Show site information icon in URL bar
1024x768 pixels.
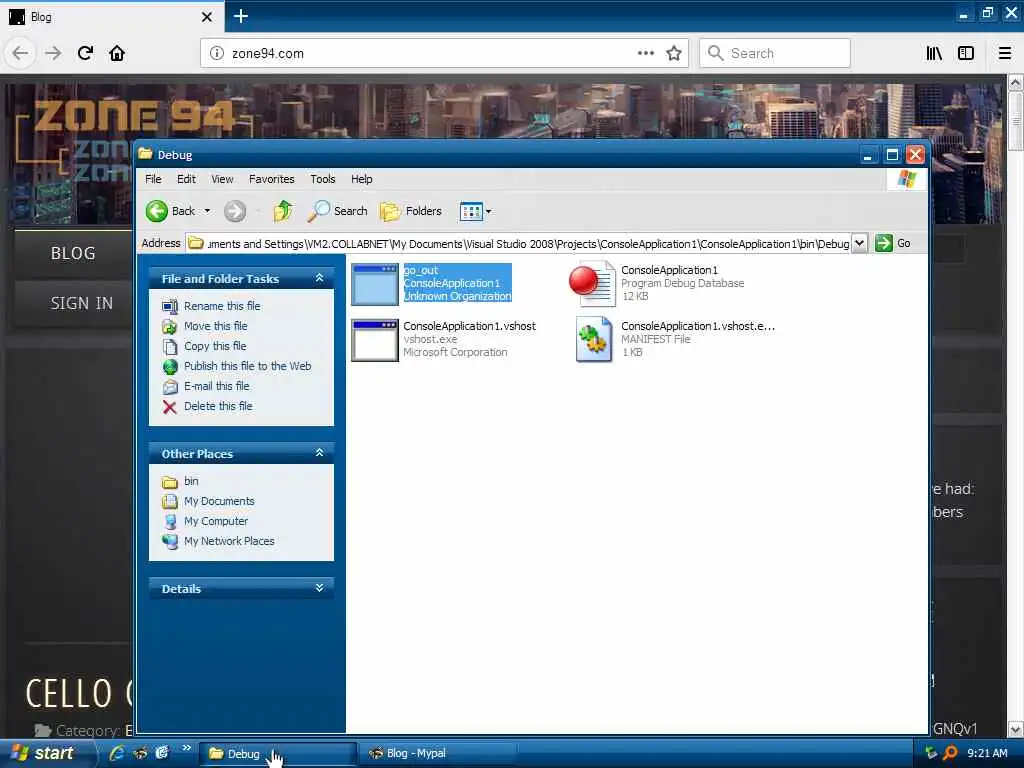coord(216,54)
